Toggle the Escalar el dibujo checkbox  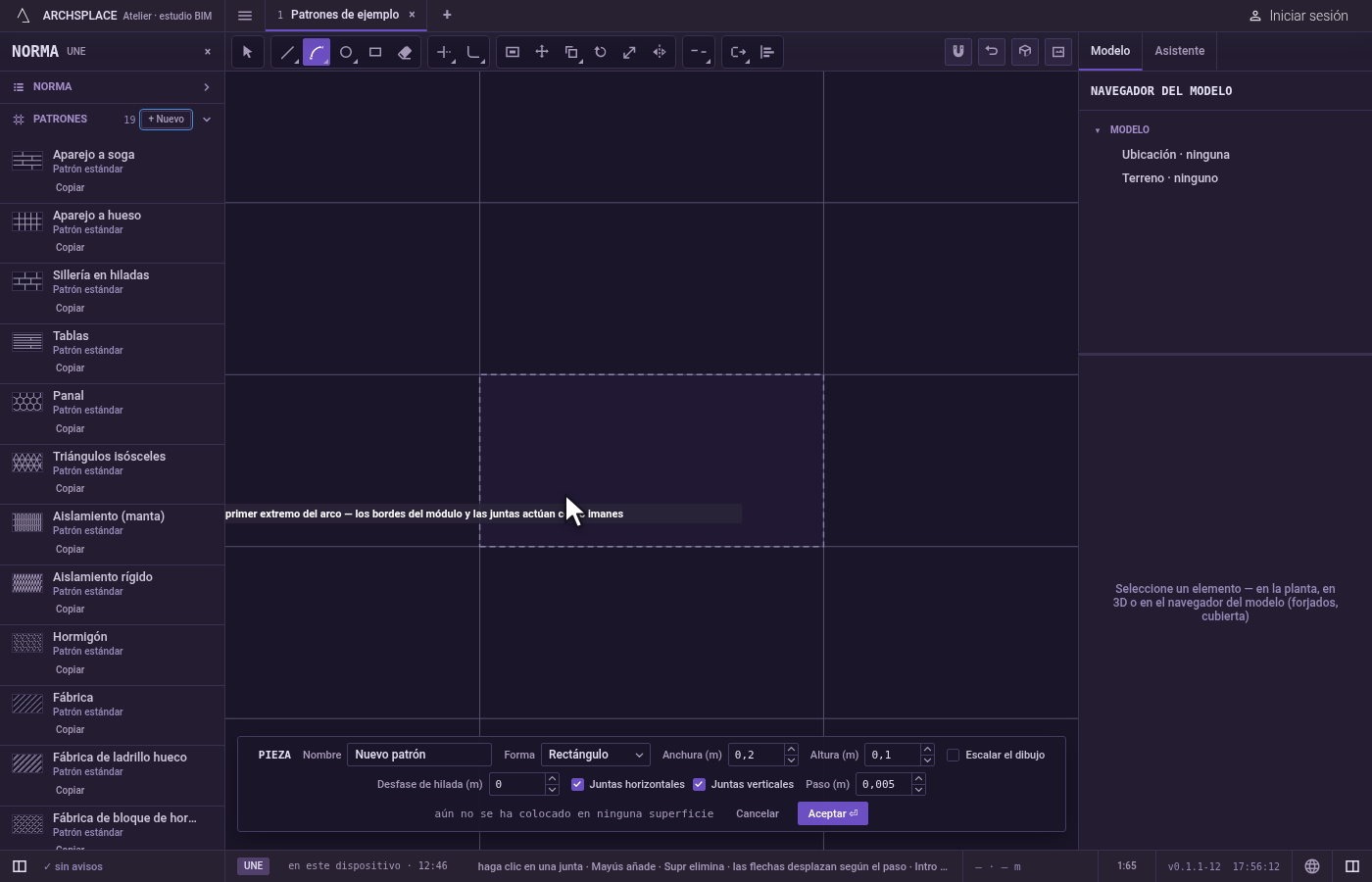click(953, 755)
